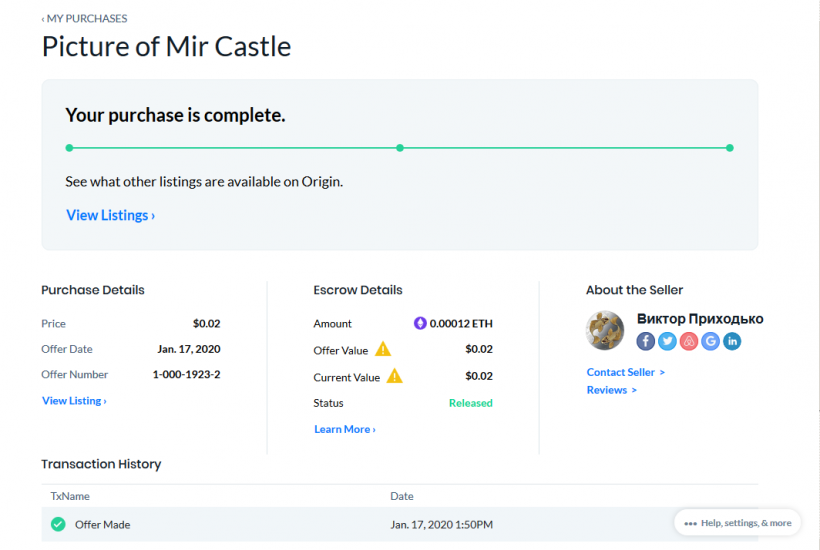Open the View Listings link

pos(110,215)
